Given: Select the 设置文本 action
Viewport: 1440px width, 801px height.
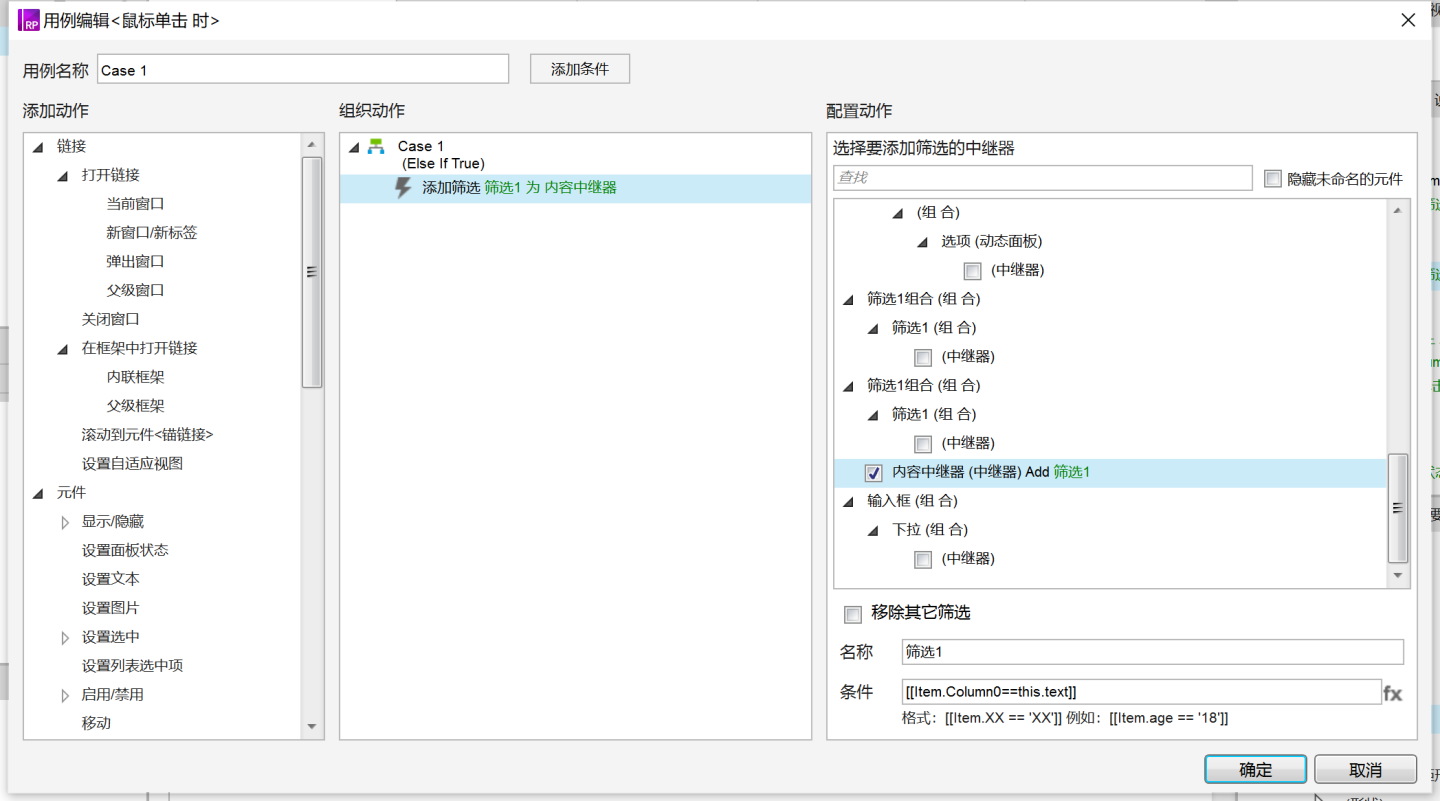Looking at the screenshot, I should (110, 580).
